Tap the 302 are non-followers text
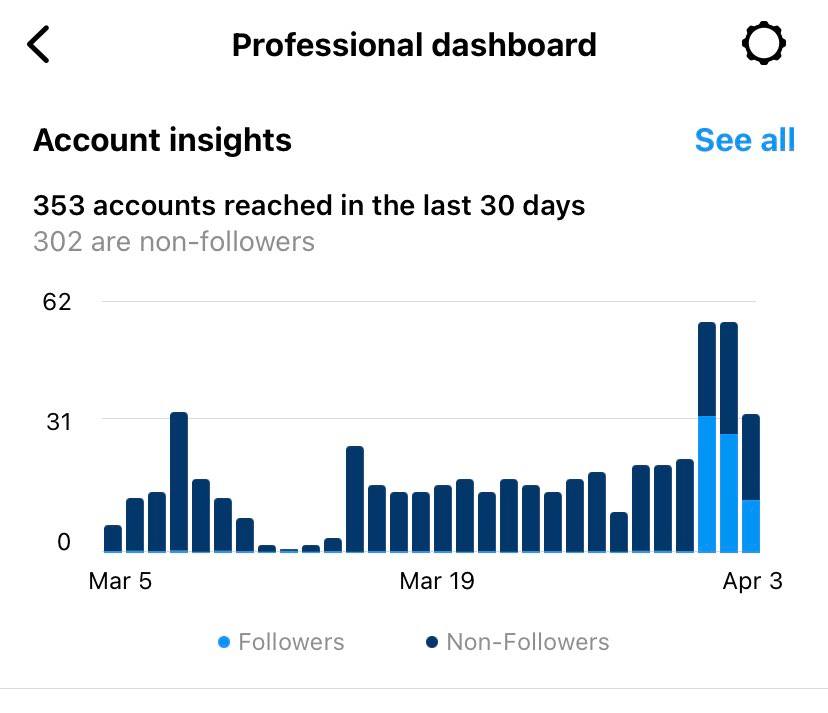Viewport: 828px width, 713px height. click(174, 242)
